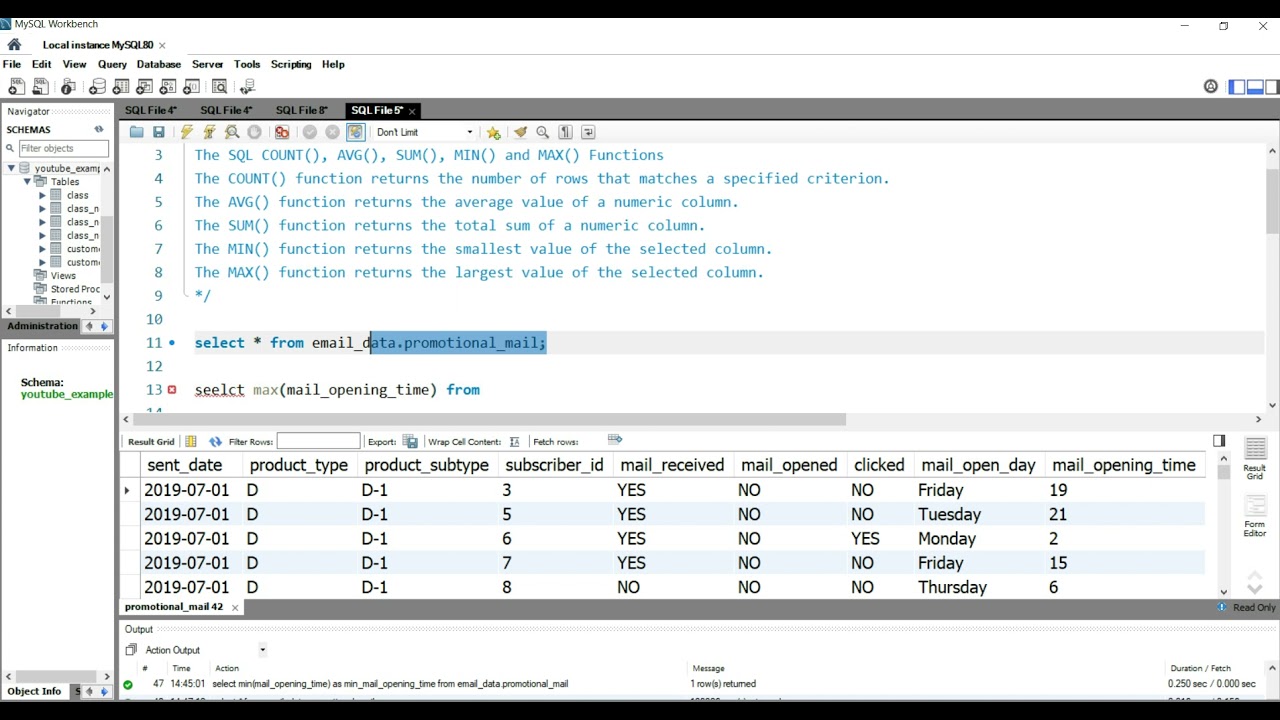
Task: Switch to the SQL File 8* tab
Action: [x=301, y=110]
